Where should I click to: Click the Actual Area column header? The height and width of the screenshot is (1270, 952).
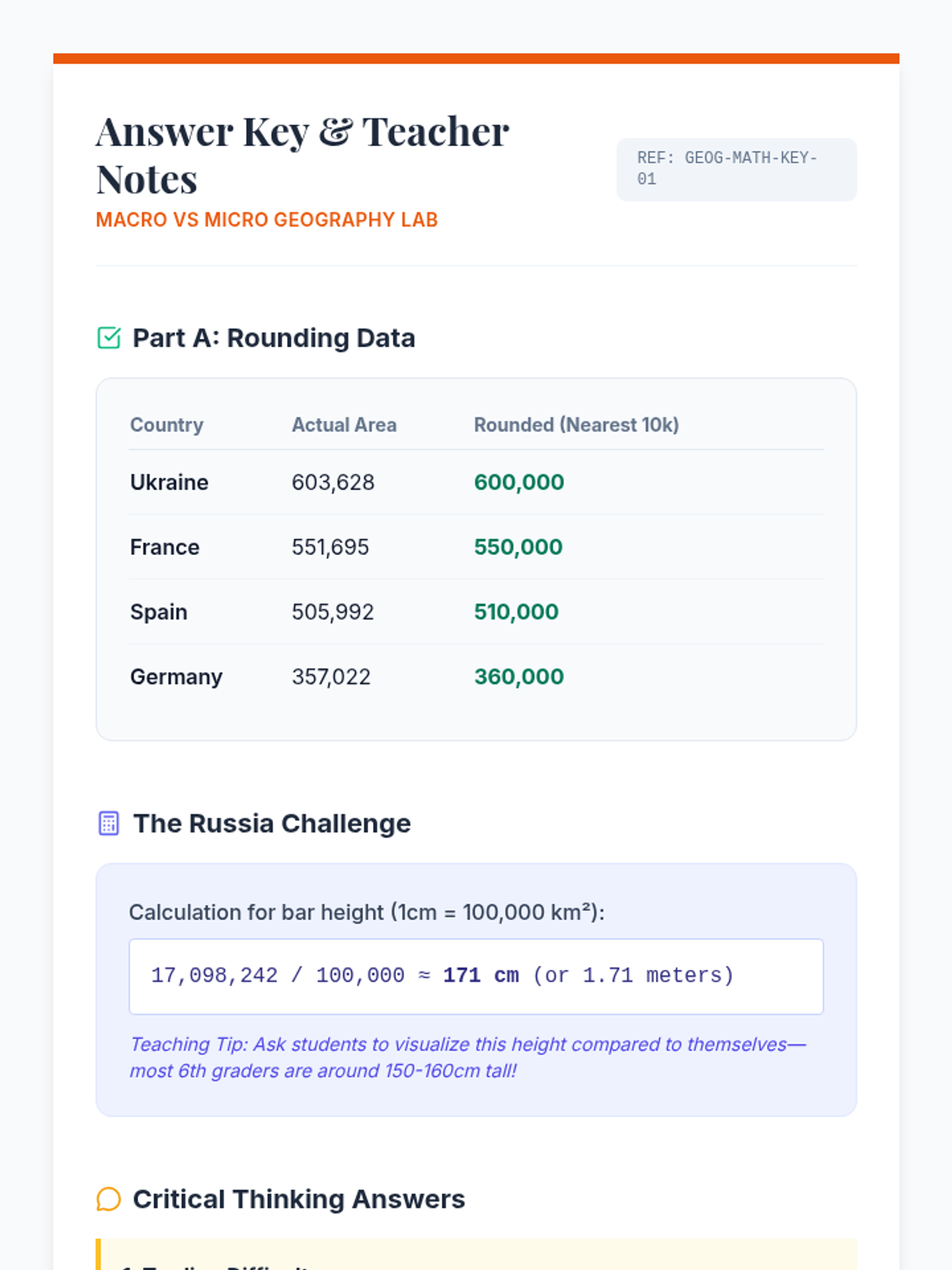click(x=344, y=425)
